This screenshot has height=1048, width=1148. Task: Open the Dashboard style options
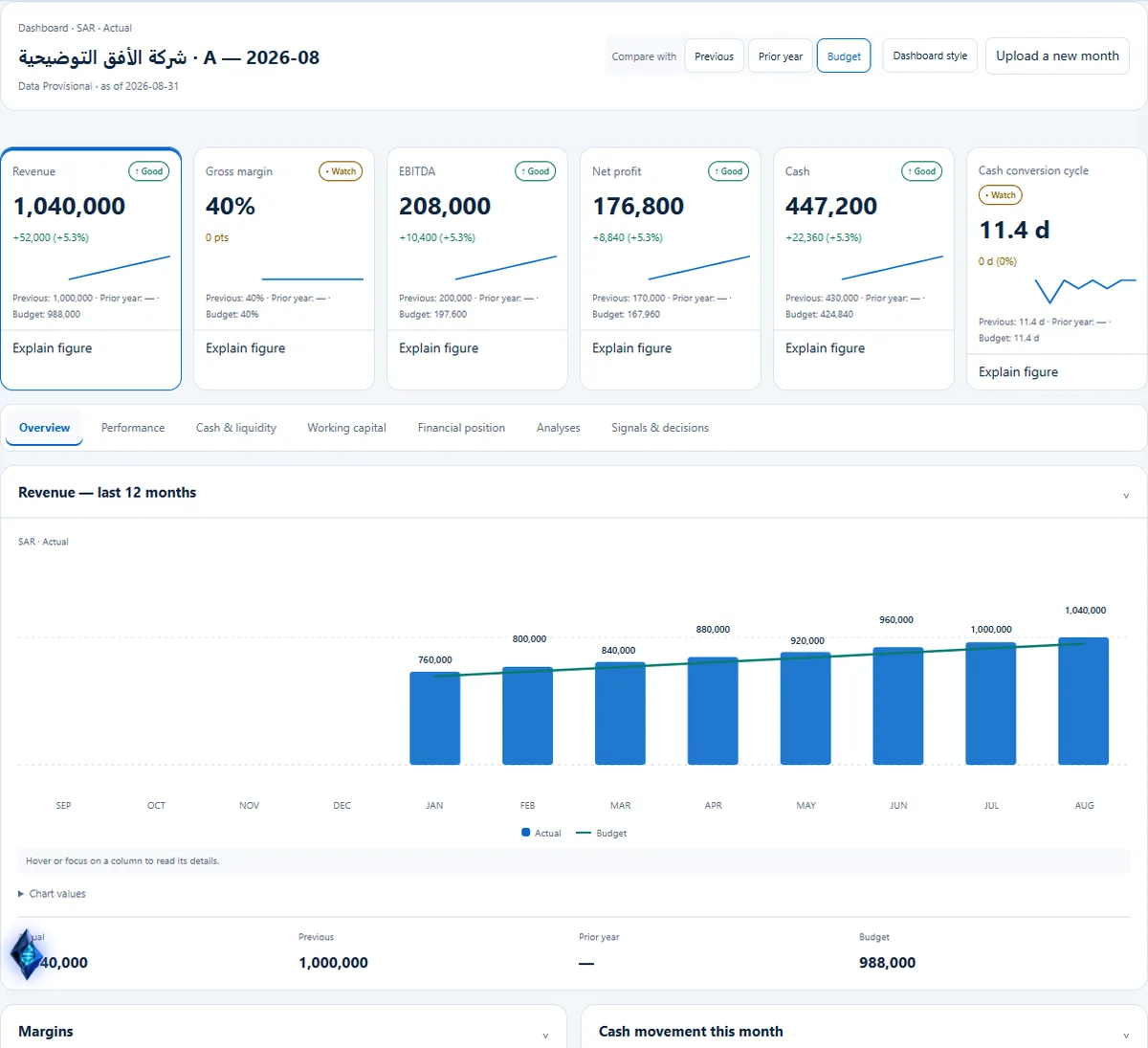(930, 56)
